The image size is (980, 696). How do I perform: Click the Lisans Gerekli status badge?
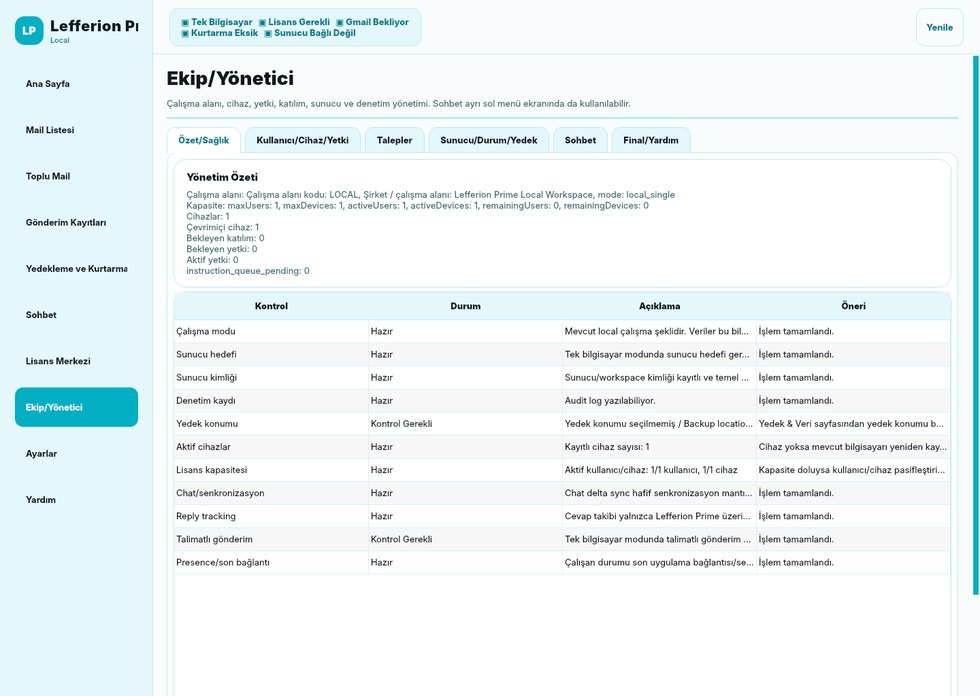click(294, 22)
